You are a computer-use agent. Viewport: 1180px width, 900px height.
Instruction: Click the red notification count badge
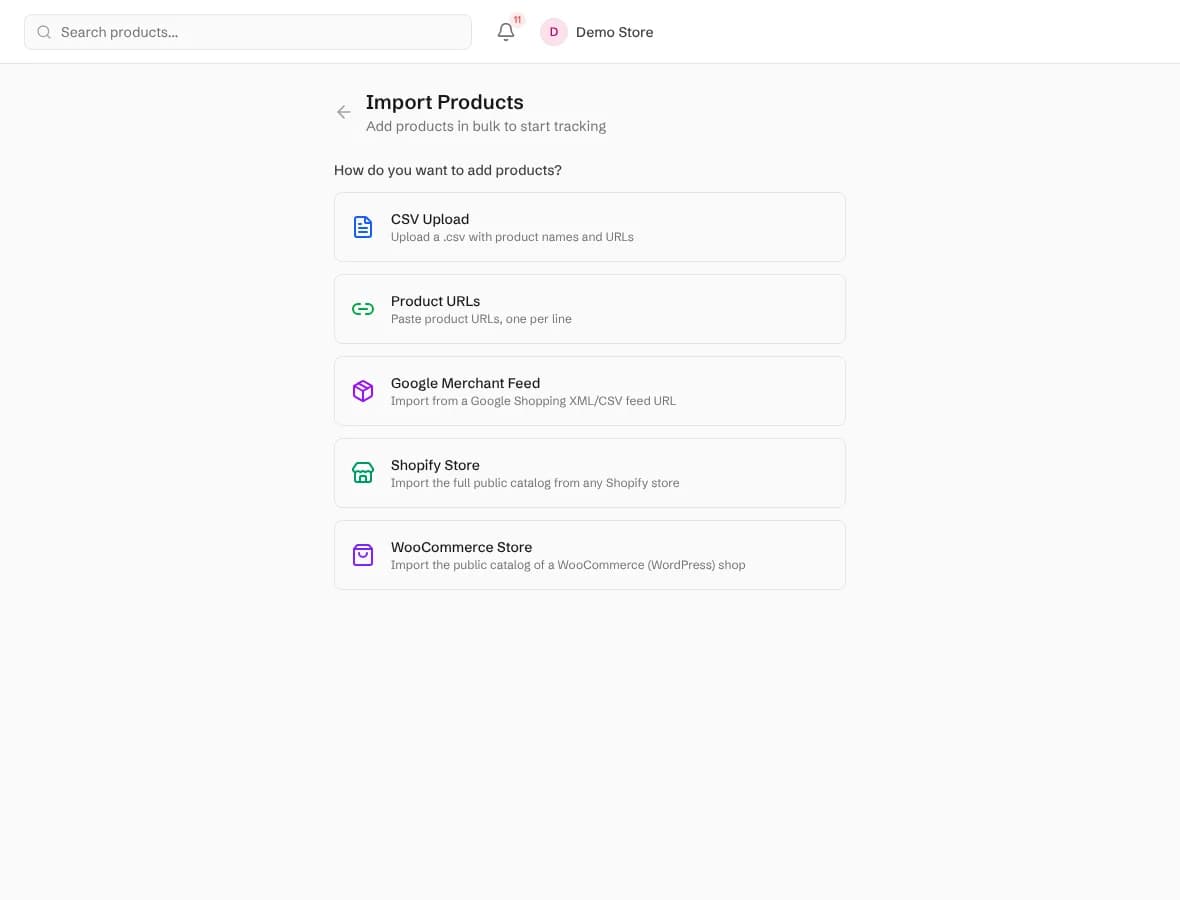tap(518, 20)
